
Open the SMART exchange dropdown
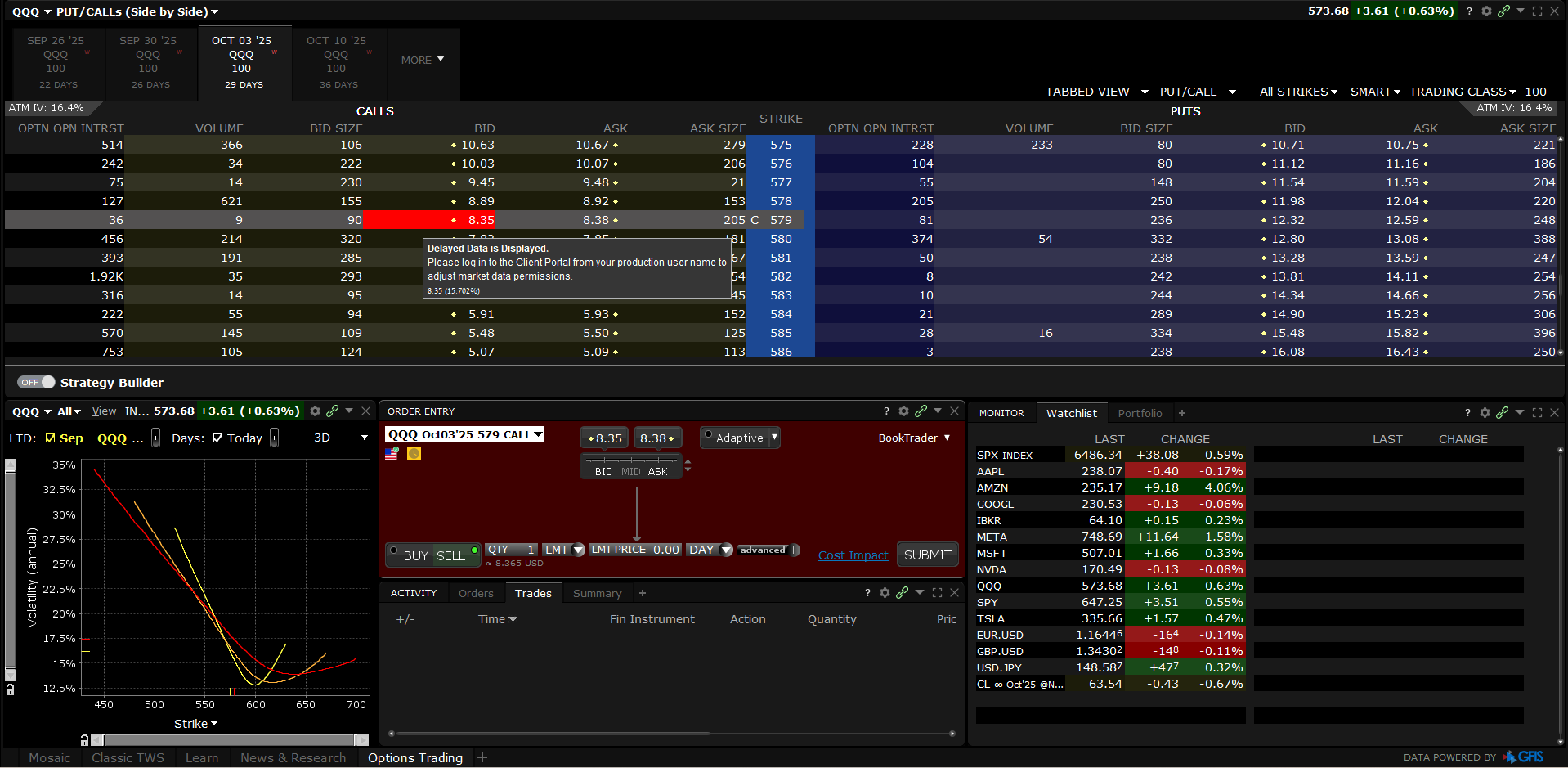pyautogui.click(x=1375, y=92)
